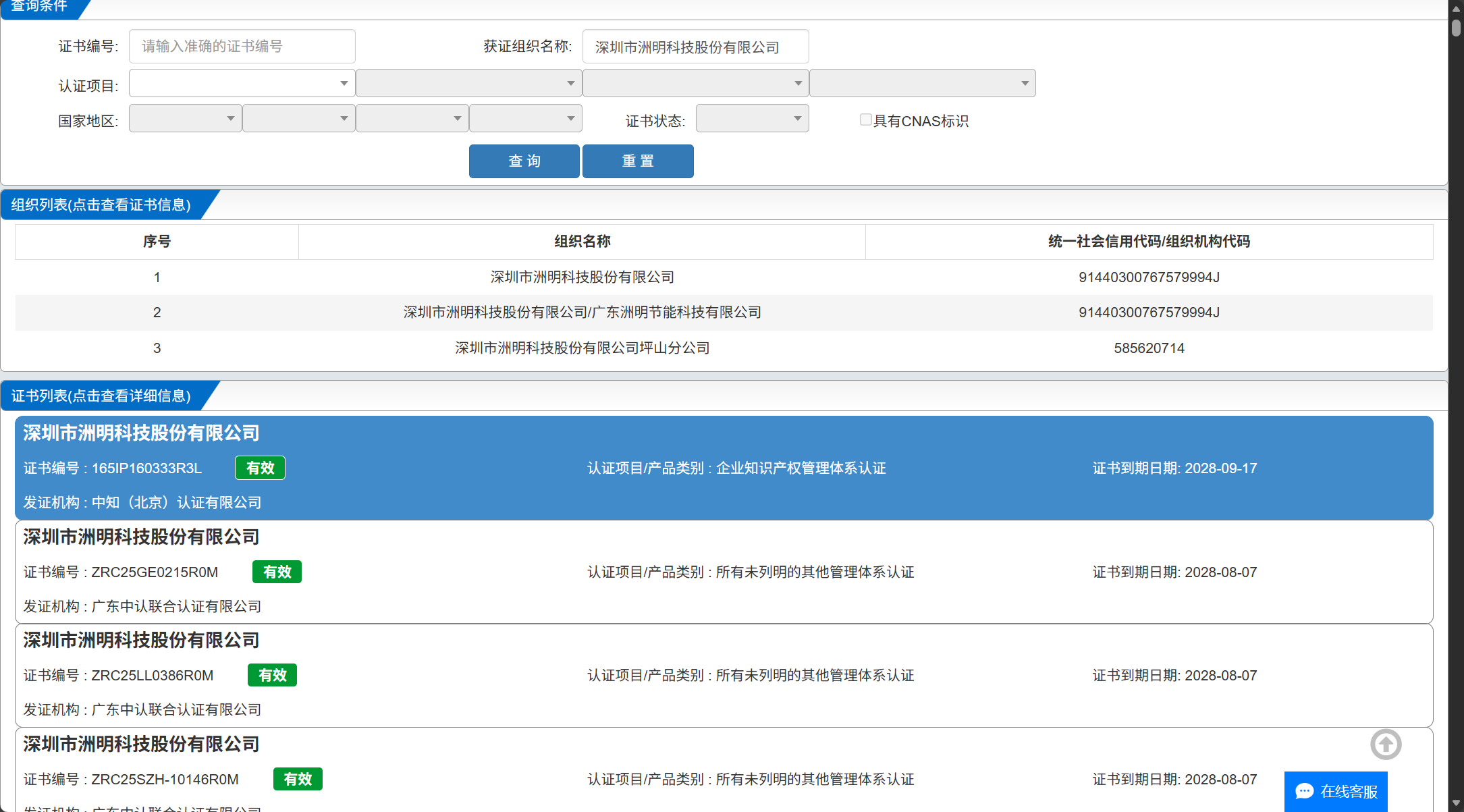Click the scroll-to-top arrow icon
1464x812 pixels.
pos(1386,745)
